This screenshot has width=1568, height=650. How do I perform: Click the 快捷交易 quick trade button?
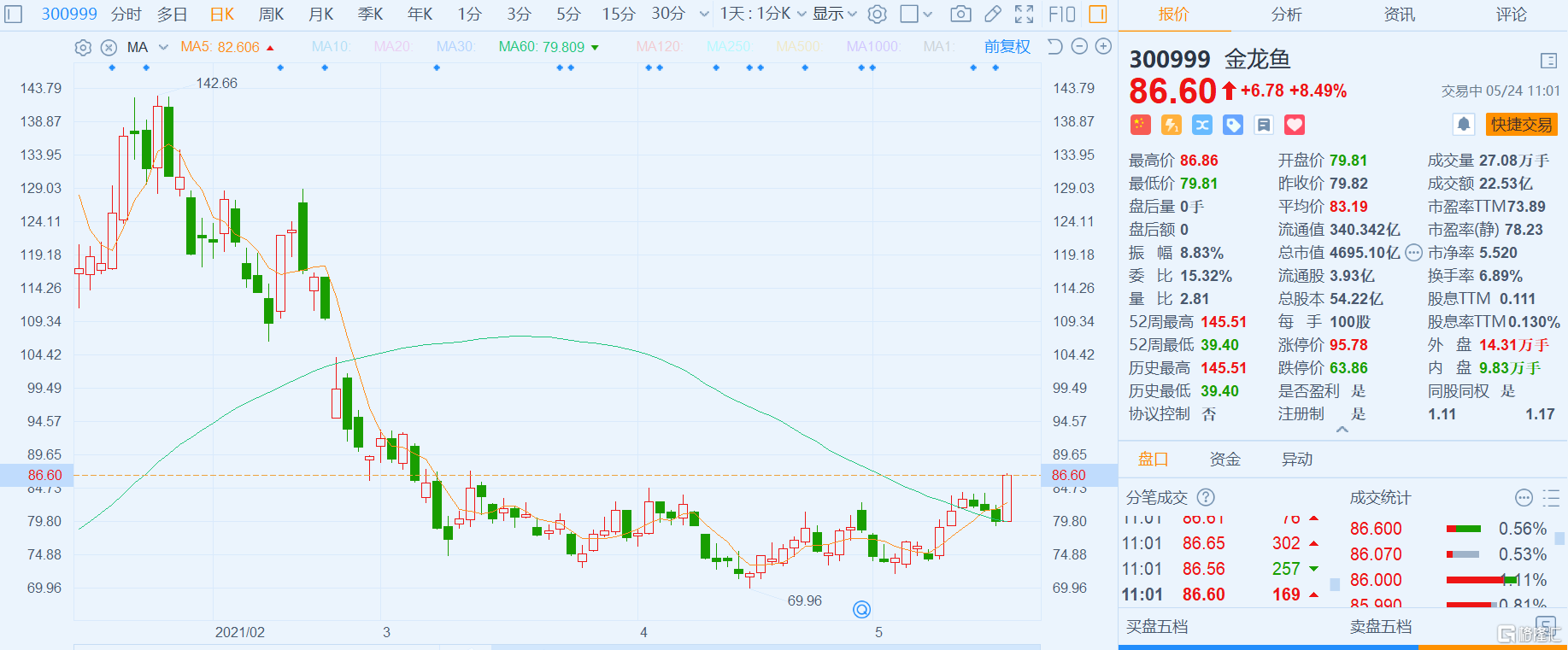1521,125
